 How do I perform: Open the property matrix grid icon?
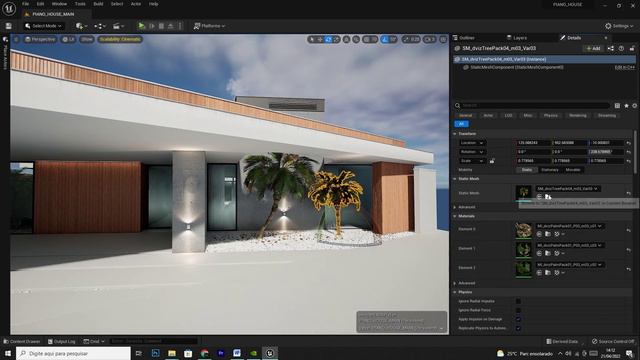[617, 105]
